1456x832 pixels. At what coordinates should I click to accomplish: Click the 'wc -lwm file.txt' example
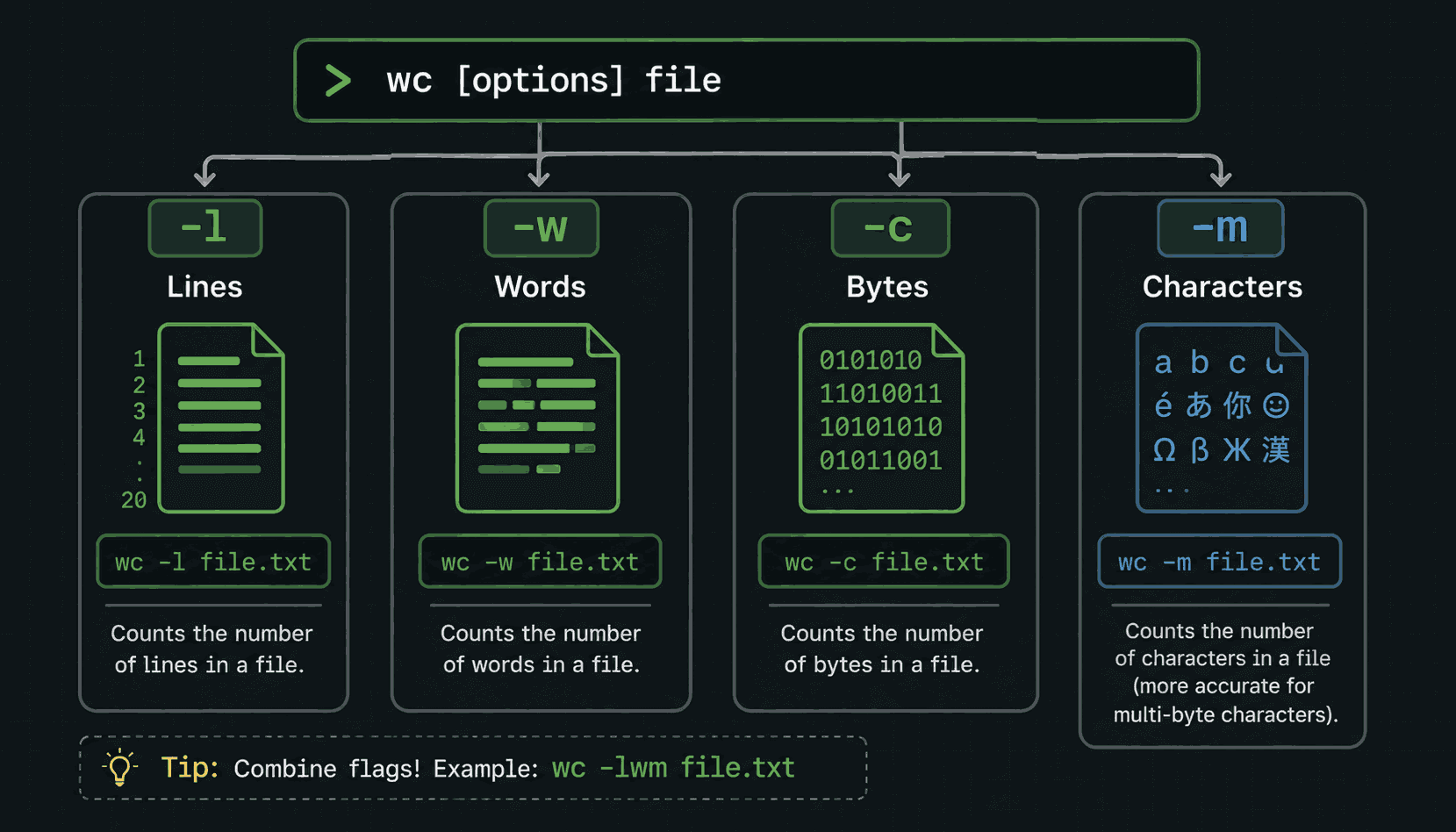coord(673,768)
